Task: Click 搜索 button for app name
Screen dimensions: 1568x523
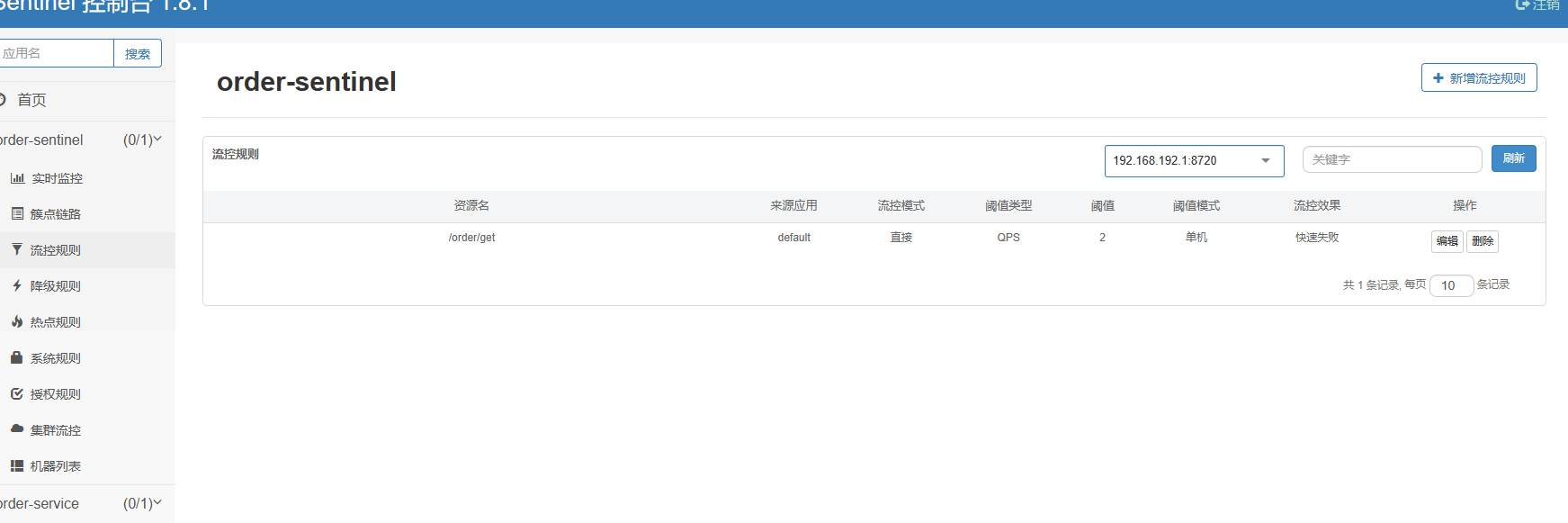Action: pos(138,53)
